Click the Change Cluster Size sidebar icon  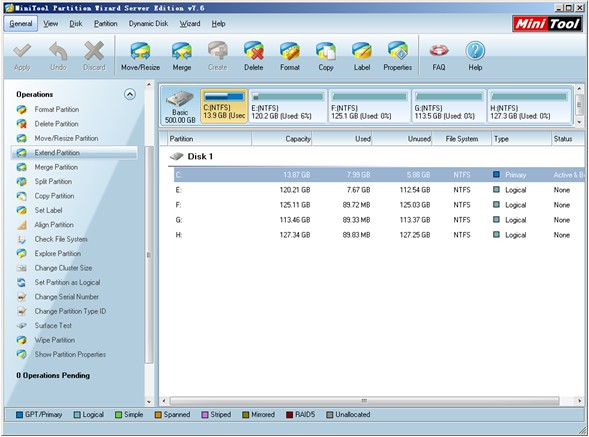(x=22, y=268)
